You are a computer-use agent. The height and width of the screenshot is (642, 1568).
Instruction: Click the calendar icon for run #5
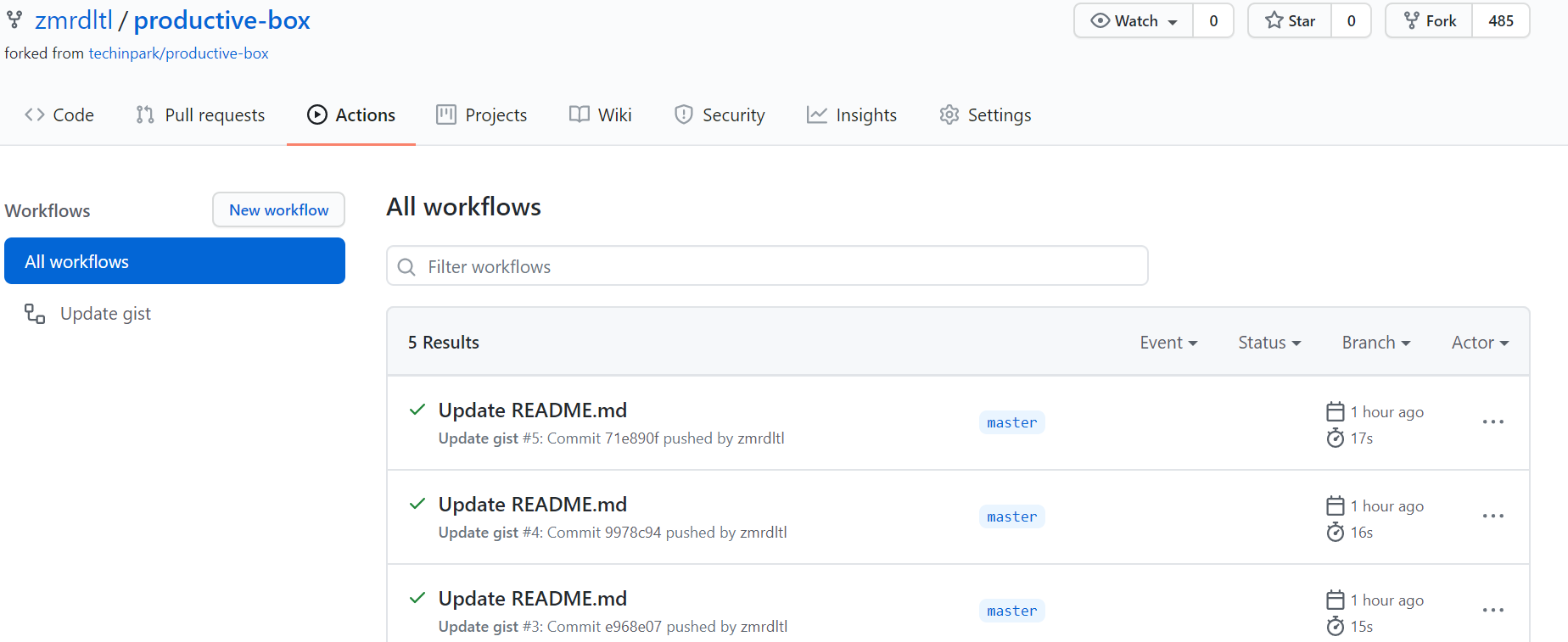[1336, 411]
